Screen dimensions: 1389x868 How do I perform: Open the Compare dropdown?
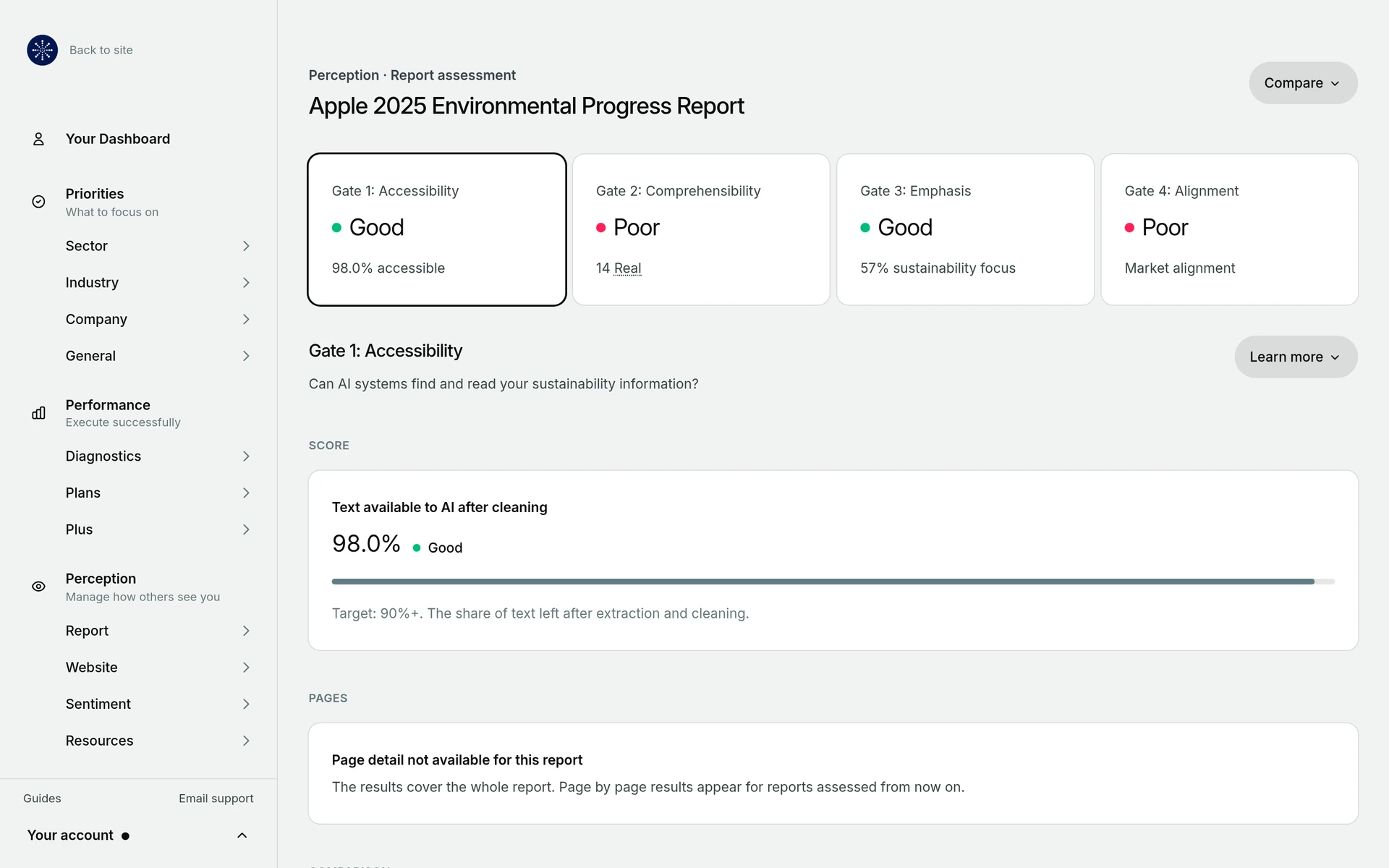click(1303, 83)
